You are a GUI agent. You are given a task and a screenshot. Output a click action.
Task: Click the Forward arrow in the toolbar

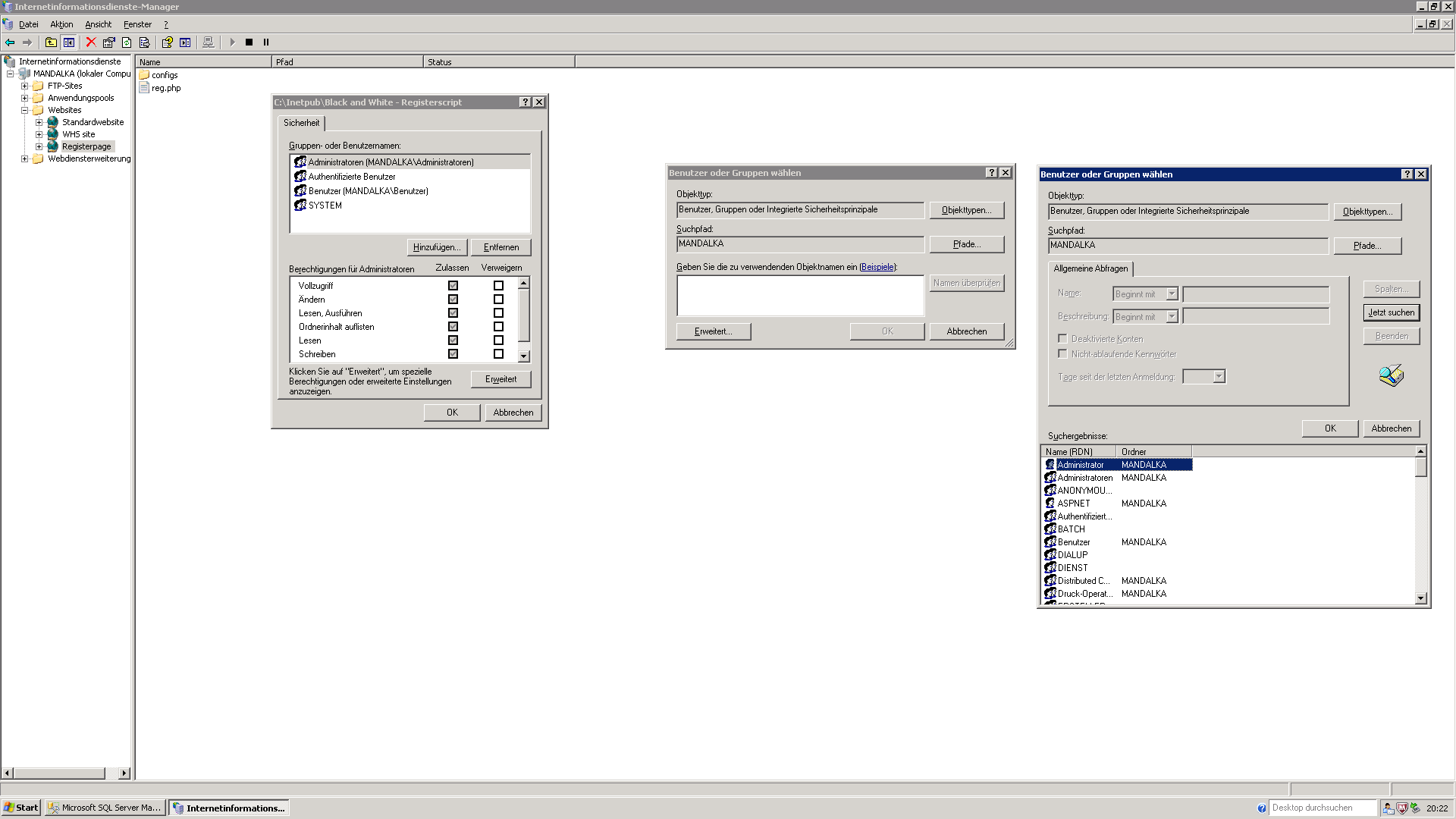[27, 42]
